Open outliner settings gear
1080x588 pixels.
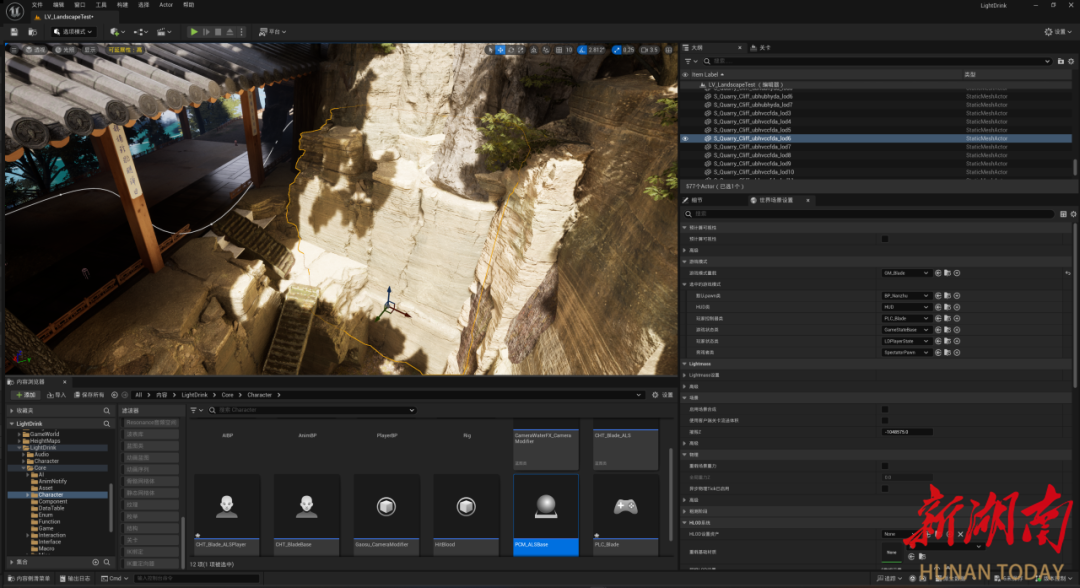point(1071,61)
